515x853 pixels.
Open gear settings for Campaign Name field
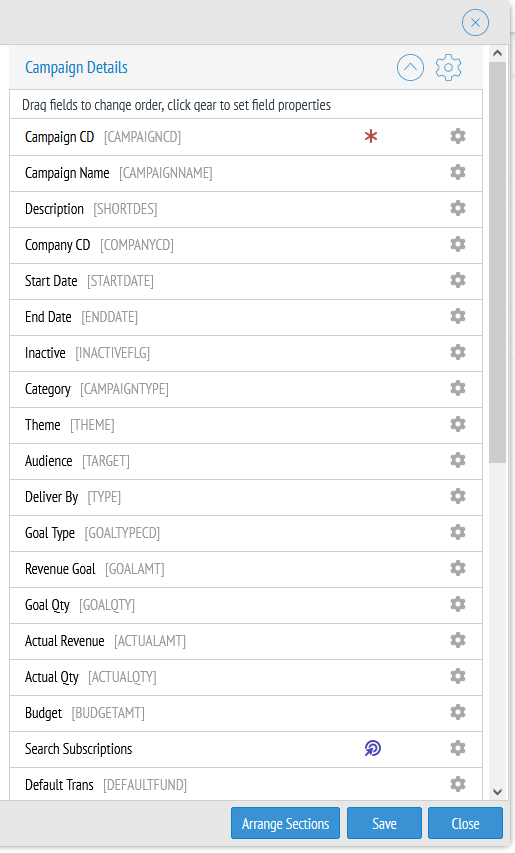click(x=458, y=172)
